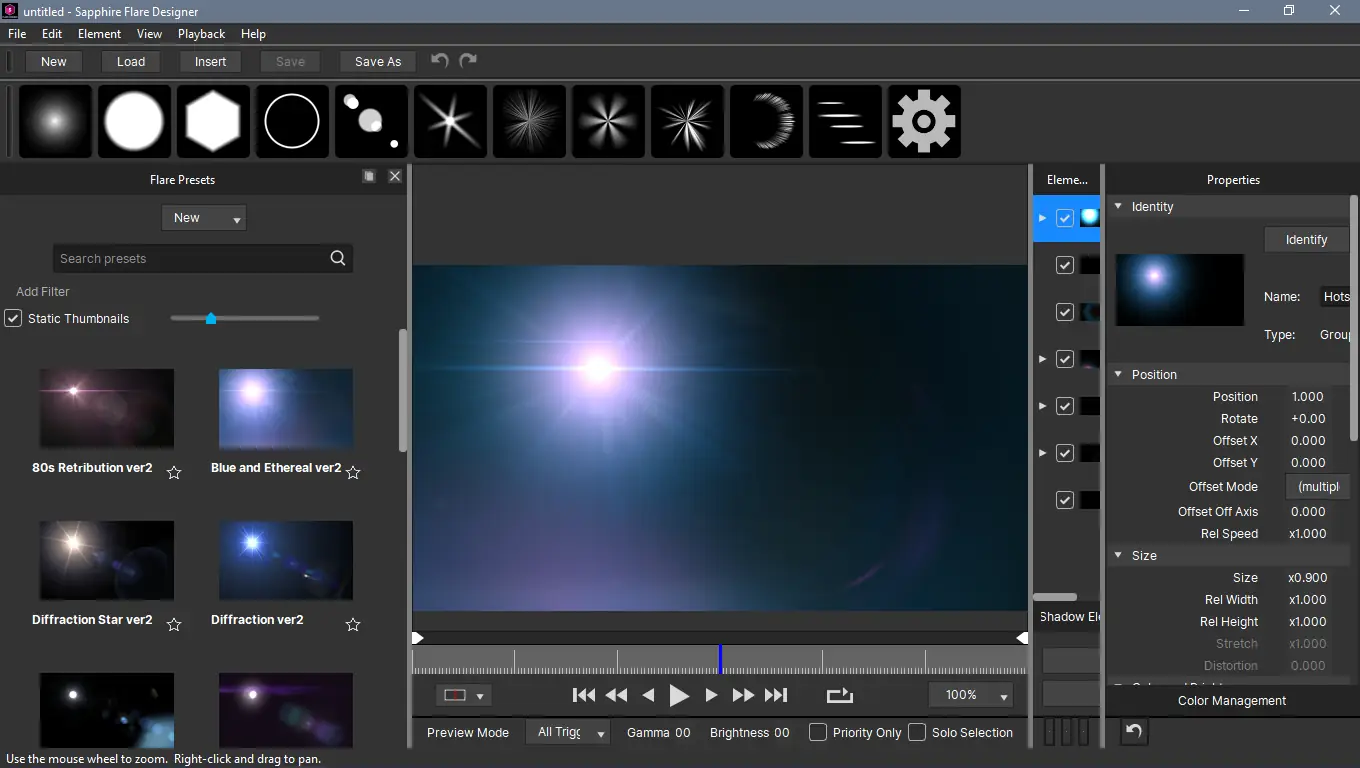Toggle the loop playback icon

(x=840, y=695)
